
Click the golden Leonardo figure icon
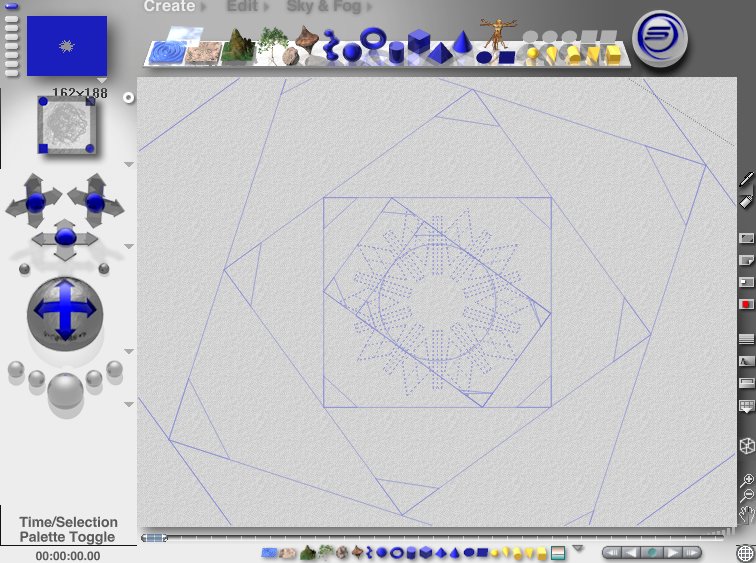tap(498, 33)
